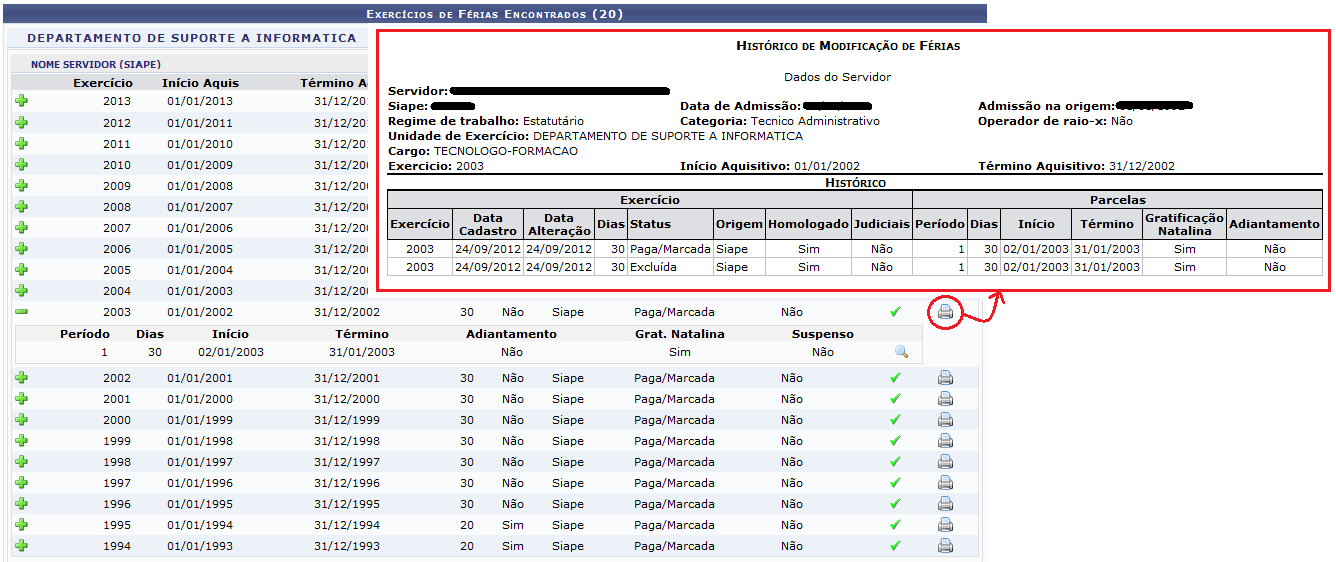The height and width of the screenshot is (562, 1336).
Task: Select 'Estatutário' work regime value
Action: pos(553,121)
